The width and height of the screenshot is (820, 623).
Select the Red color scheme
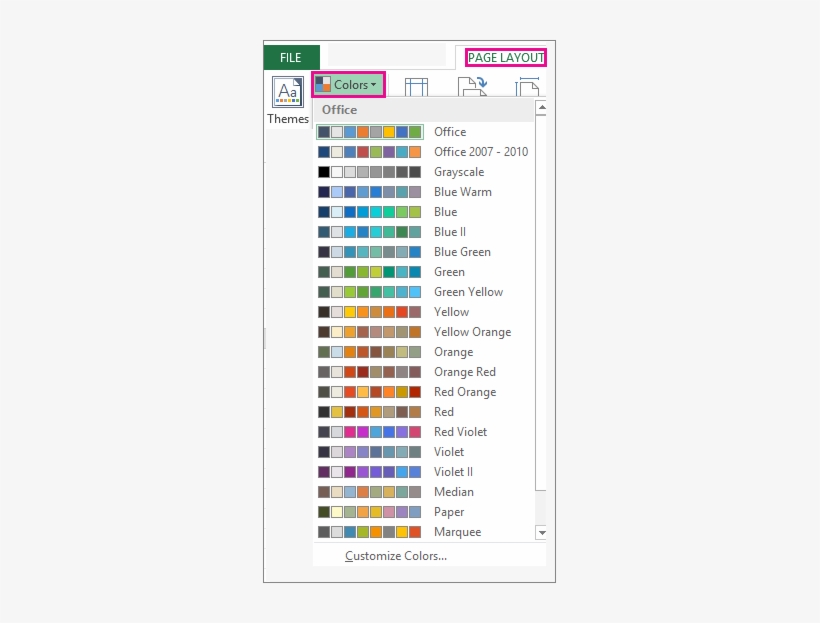point(425,412)
